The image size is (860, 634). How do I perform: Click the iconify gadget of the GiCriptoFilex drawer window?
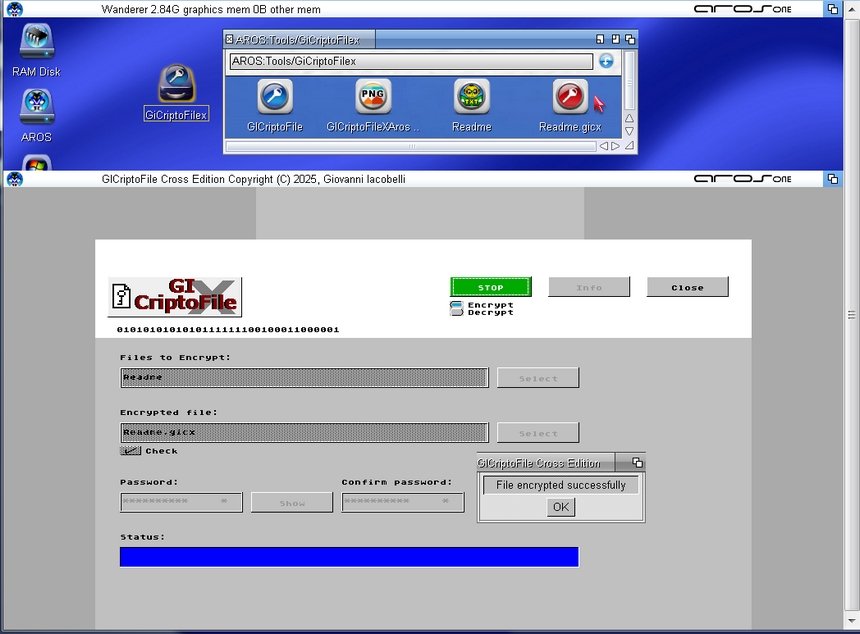tap(600, 39)
